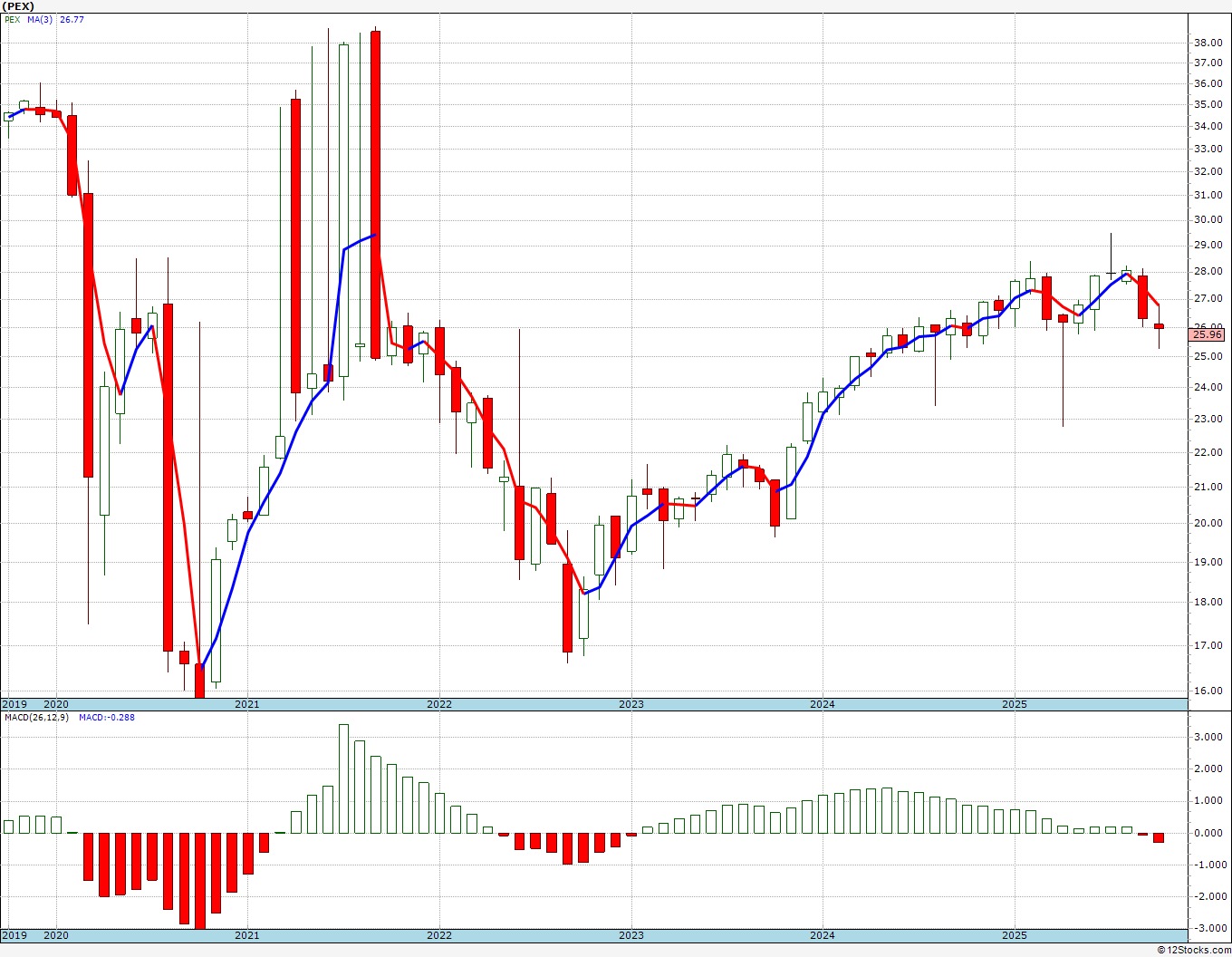This screenshot has width=1232, height=957.
Task: Click 2022 on the MACD panel time axis
Action: point(439,935)
